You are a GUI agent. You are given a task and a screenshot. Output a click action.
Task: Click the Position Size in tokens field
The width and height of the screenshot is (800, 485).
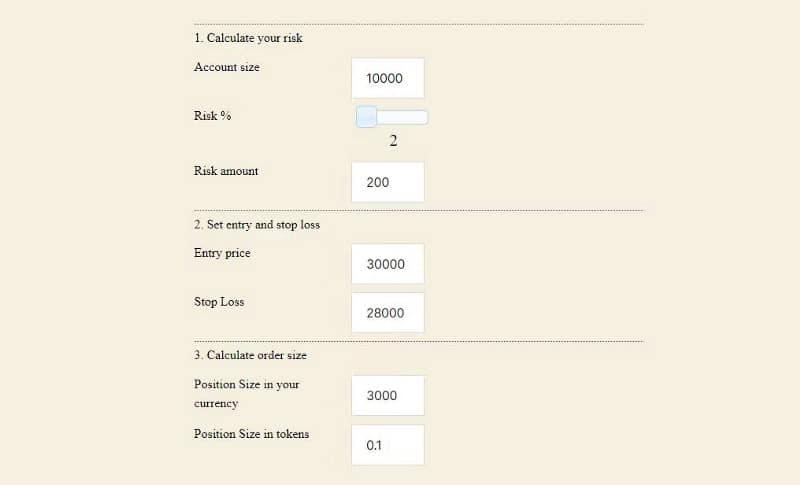388,445
